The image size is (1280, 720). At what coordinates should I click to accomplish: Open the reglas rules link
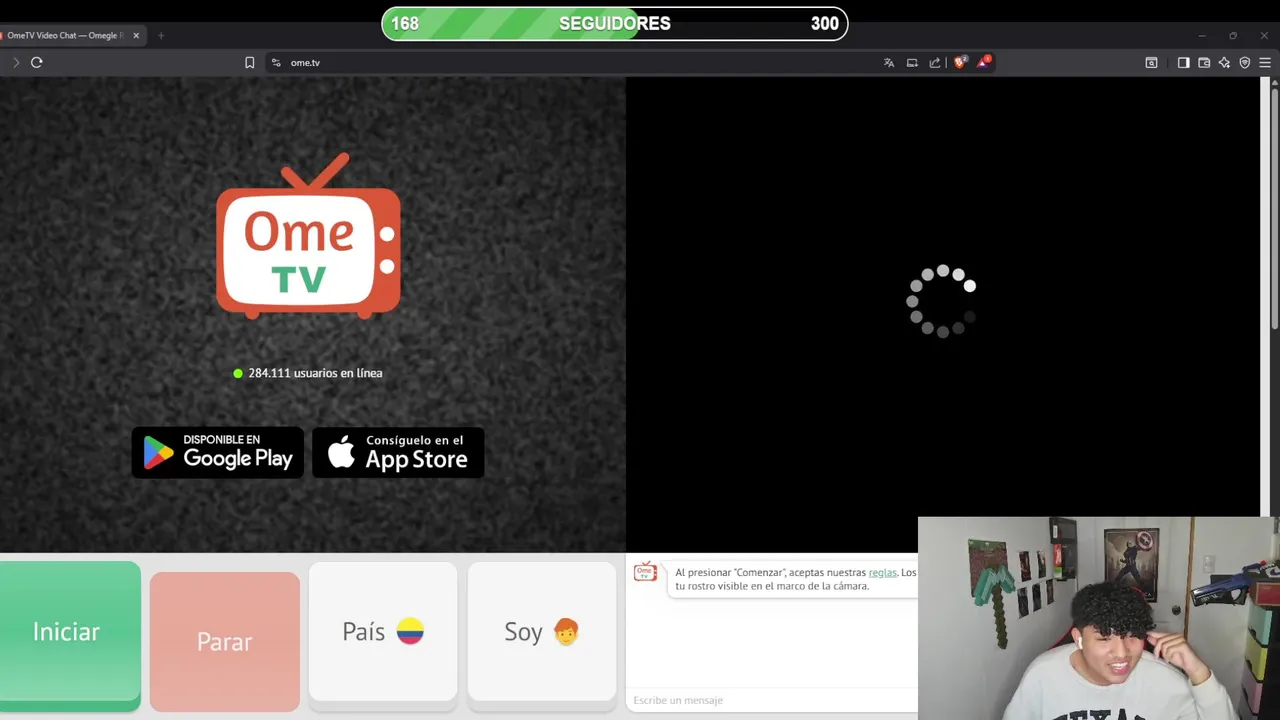(x=882, y=573)
